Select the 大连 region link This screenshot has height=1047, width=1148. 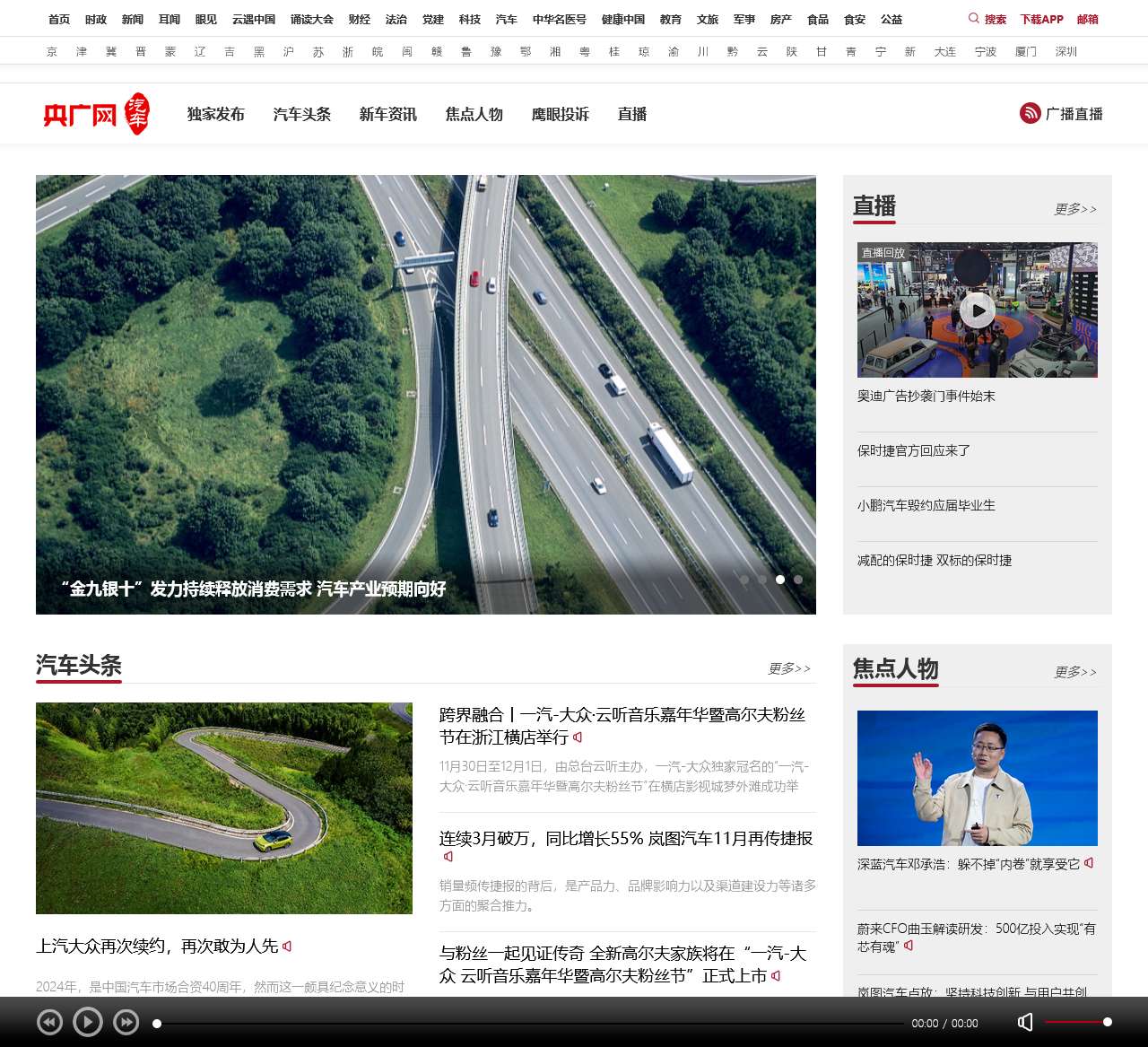click(x=945, y=52)
